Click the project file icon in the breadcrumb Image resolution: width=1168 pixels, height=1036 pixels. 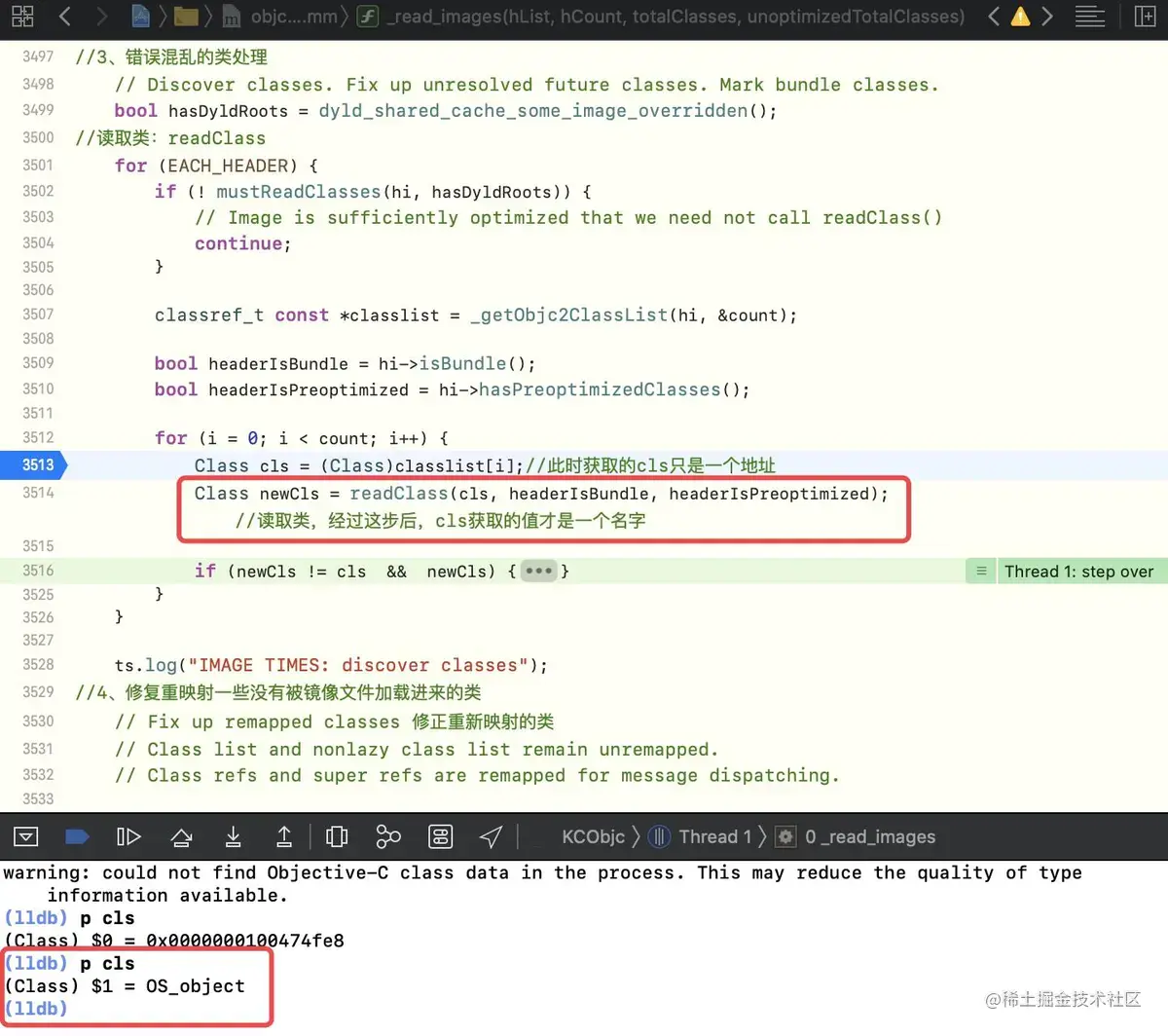(x=141, y=16)
